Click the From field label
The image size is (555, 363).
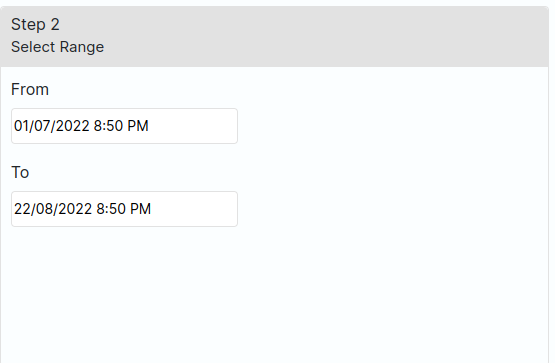[30, 89]
